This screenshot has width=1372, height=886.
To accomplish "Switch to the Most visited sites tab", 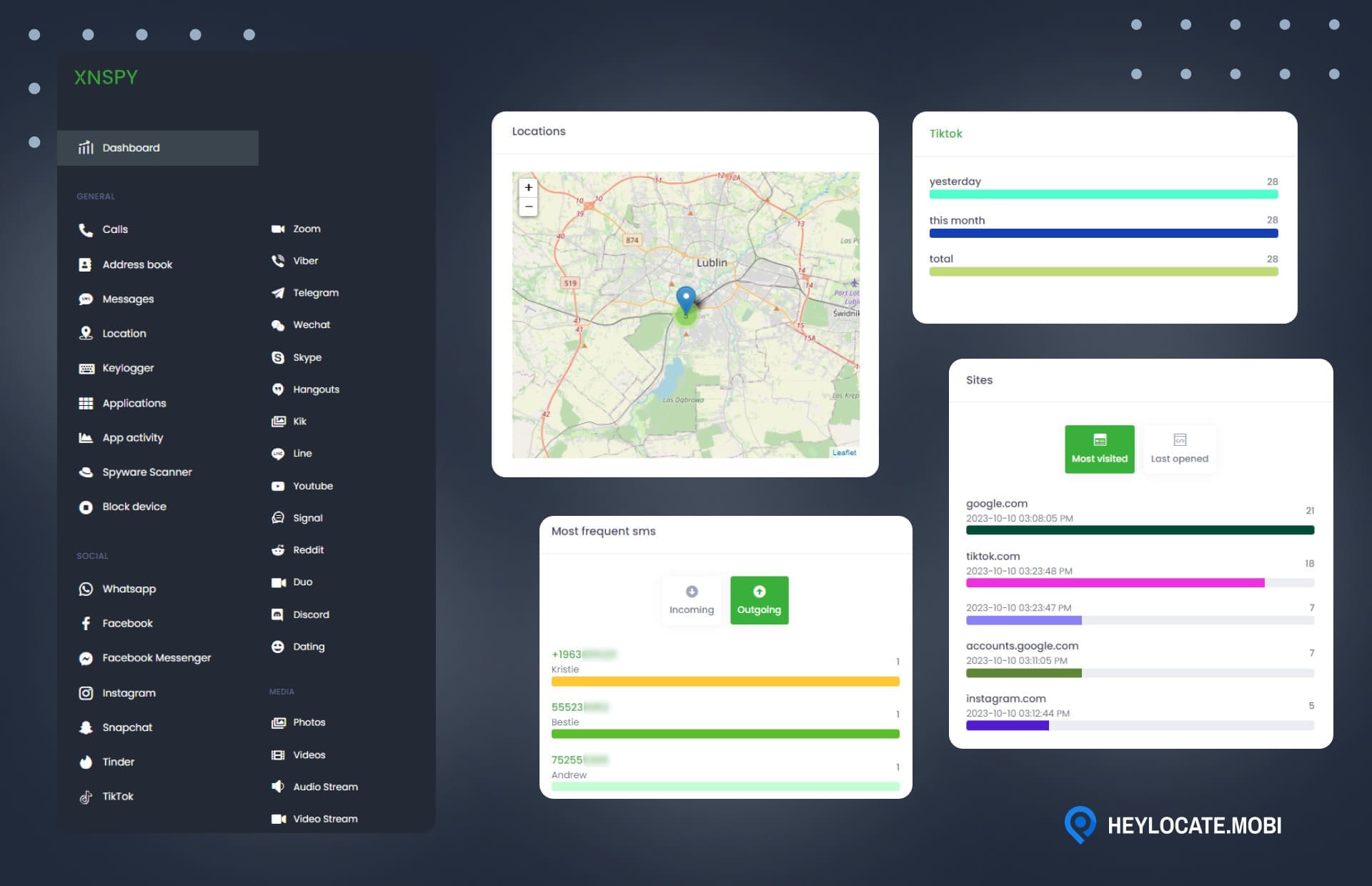I will point(1099,449).
